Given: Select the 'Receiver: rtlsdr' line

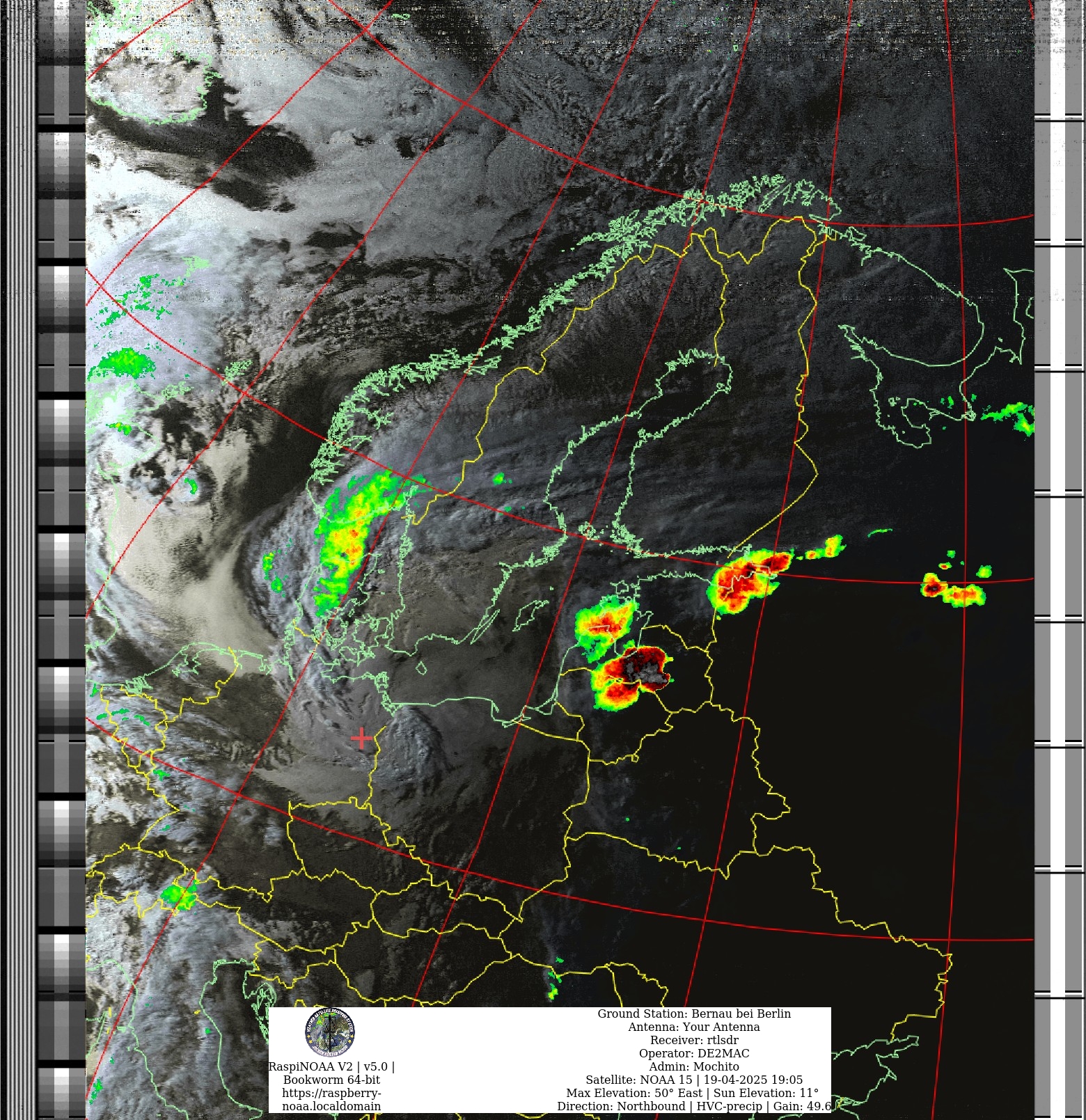Looking at the screenshot, I should [x=694, y=1040].
